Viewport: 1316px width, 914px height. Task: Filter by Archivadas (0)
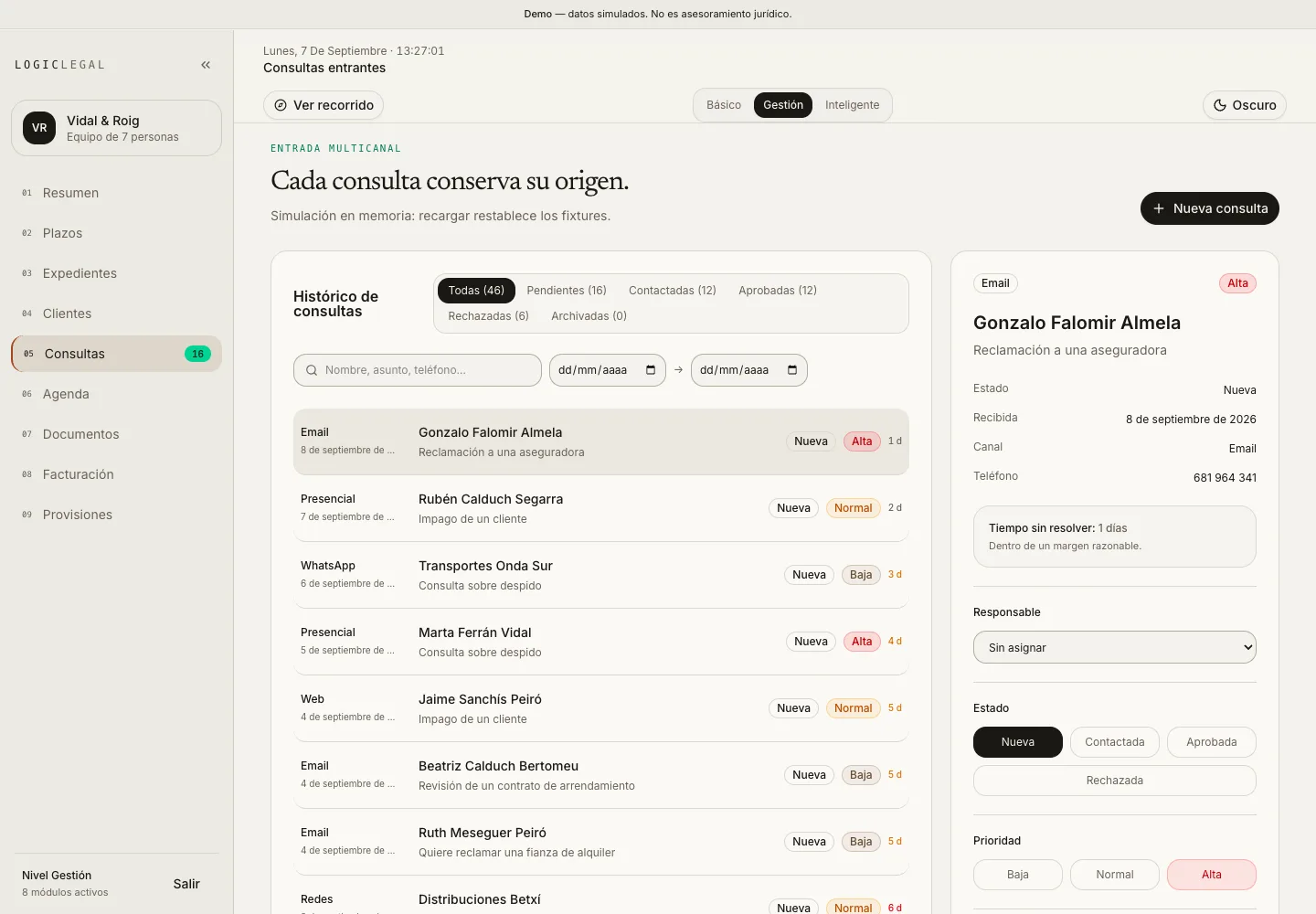point(589,316)
